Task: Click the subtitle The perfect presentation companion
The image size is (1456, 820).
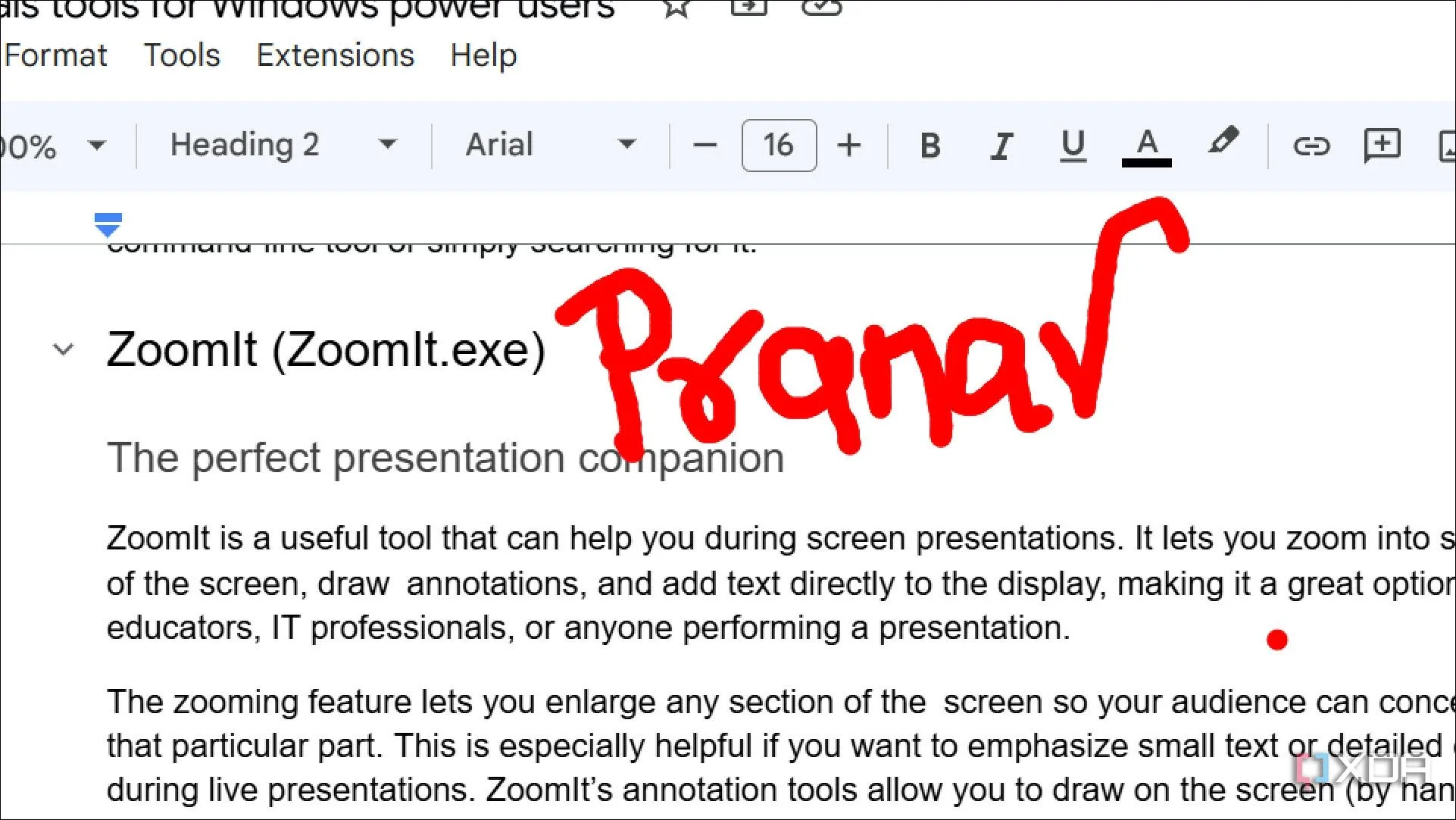Action: point(445,458)
